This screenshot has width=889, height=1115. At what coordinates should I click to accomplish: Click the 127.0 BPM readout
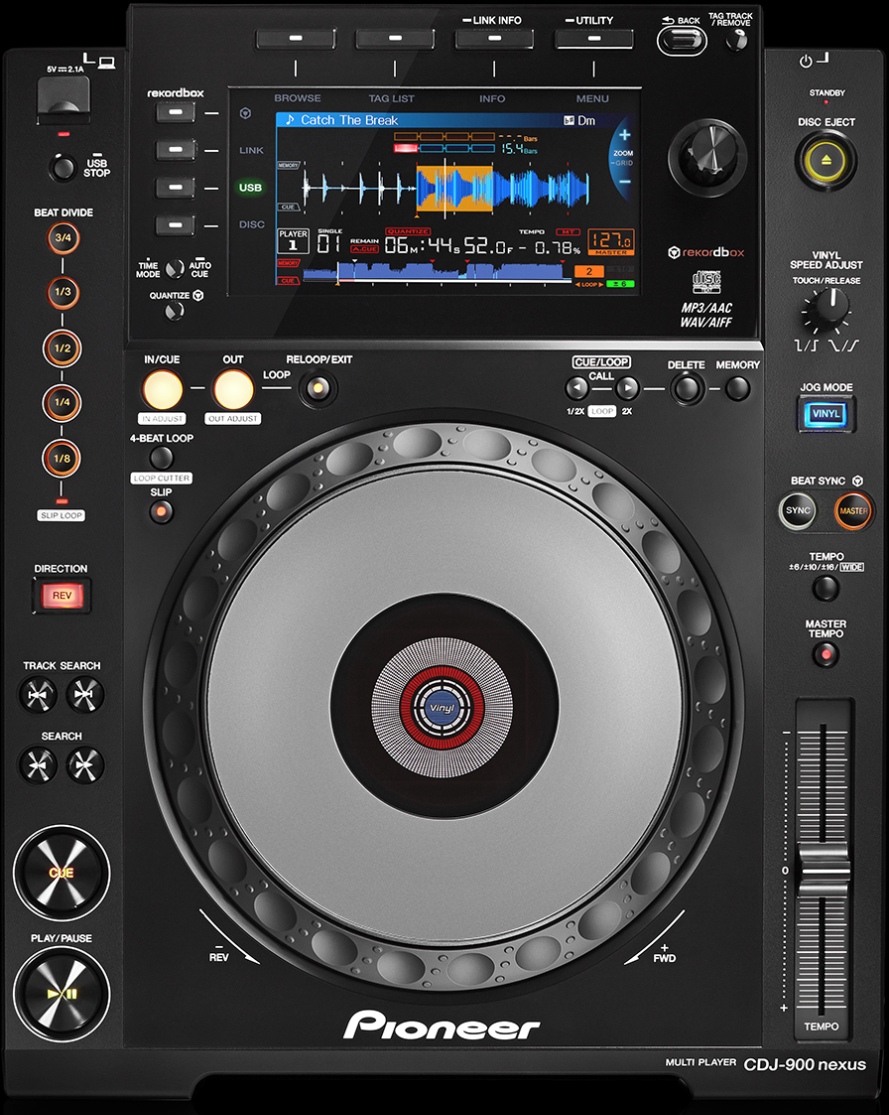(611, 240)
